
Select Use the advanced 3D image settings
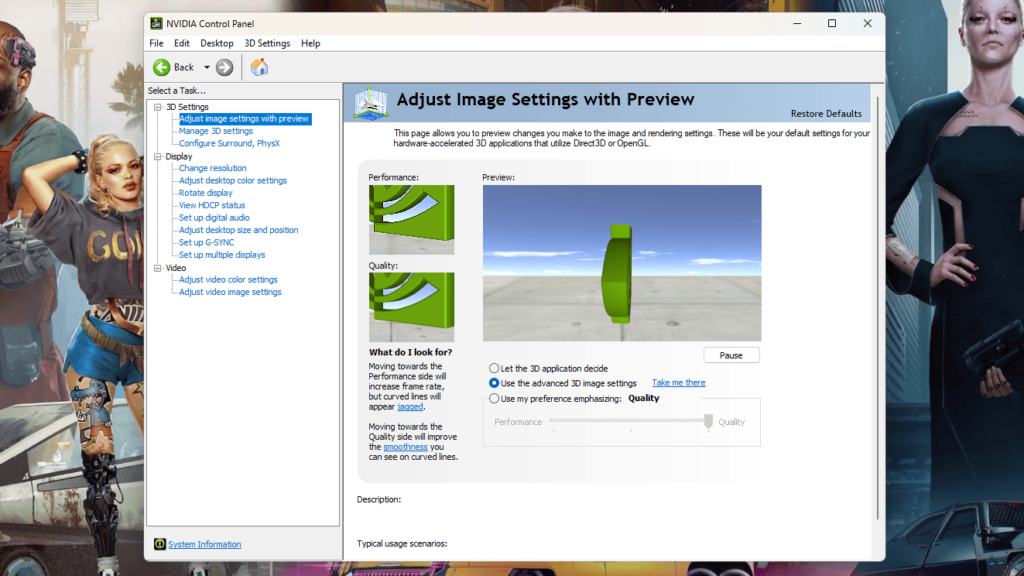[x=494, y=383]
